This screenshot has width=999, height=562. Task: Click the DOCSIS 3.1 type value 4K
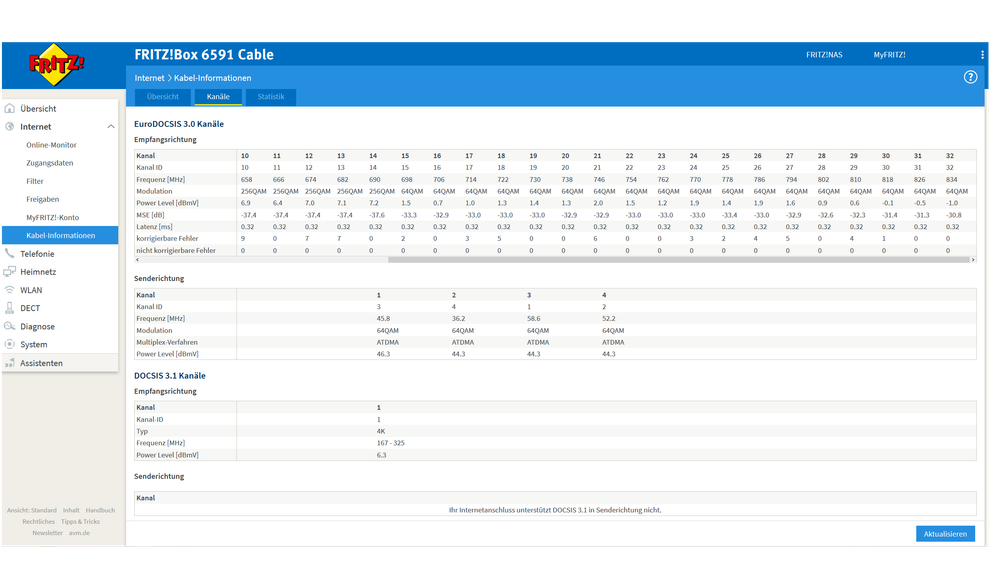point(380,431)
